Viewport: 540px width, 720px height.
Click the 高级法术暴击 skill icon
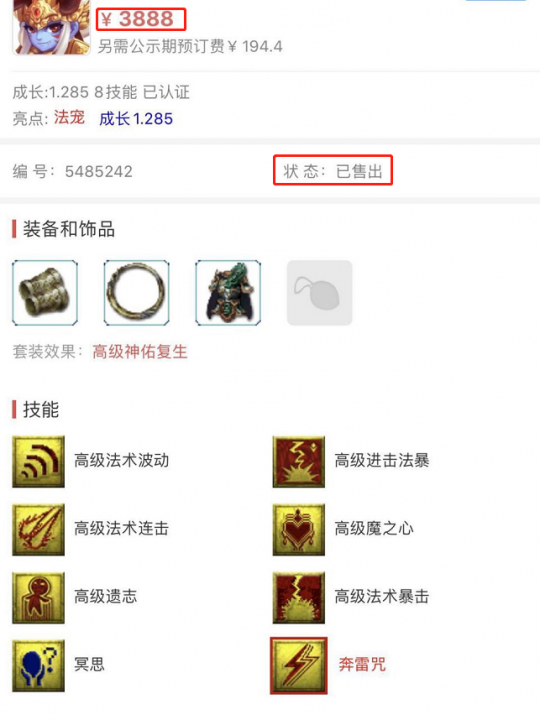[298, 597]
